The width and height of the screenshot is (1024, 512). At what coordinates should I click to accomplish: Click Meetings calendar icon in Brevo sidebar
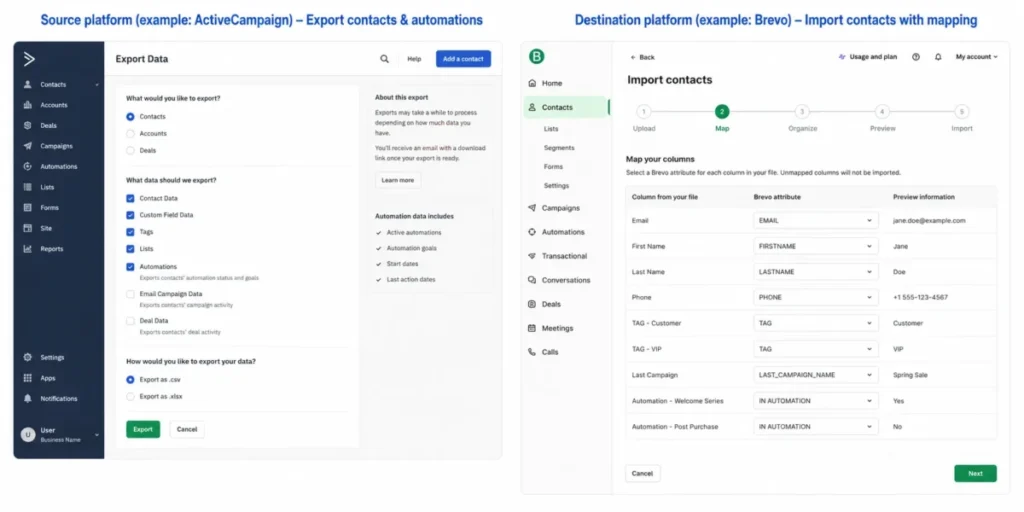click(x=532, y=328)
